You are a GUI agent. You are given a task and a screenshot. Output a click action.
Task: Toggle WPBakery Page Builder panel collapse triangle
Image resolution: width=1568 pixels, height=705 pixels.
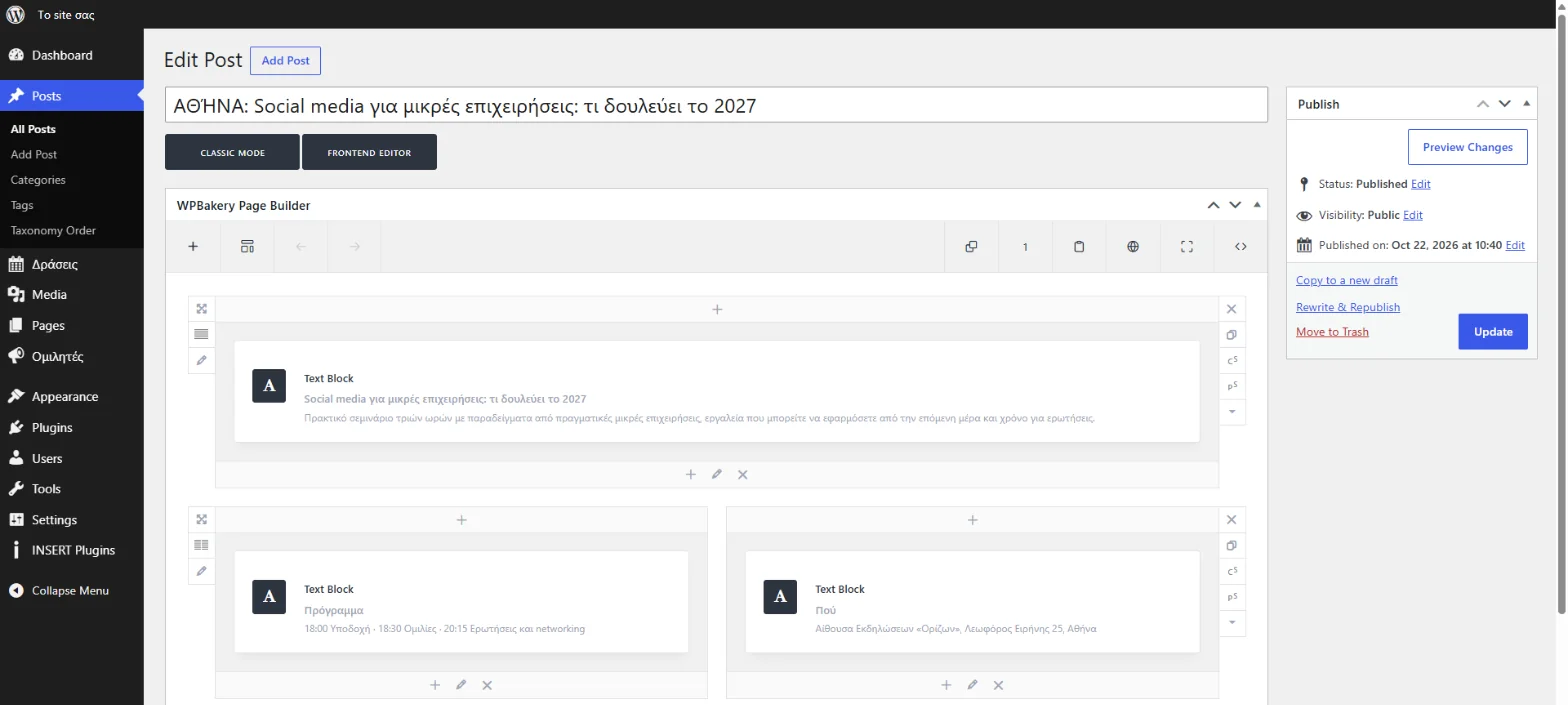[1257, 205]
